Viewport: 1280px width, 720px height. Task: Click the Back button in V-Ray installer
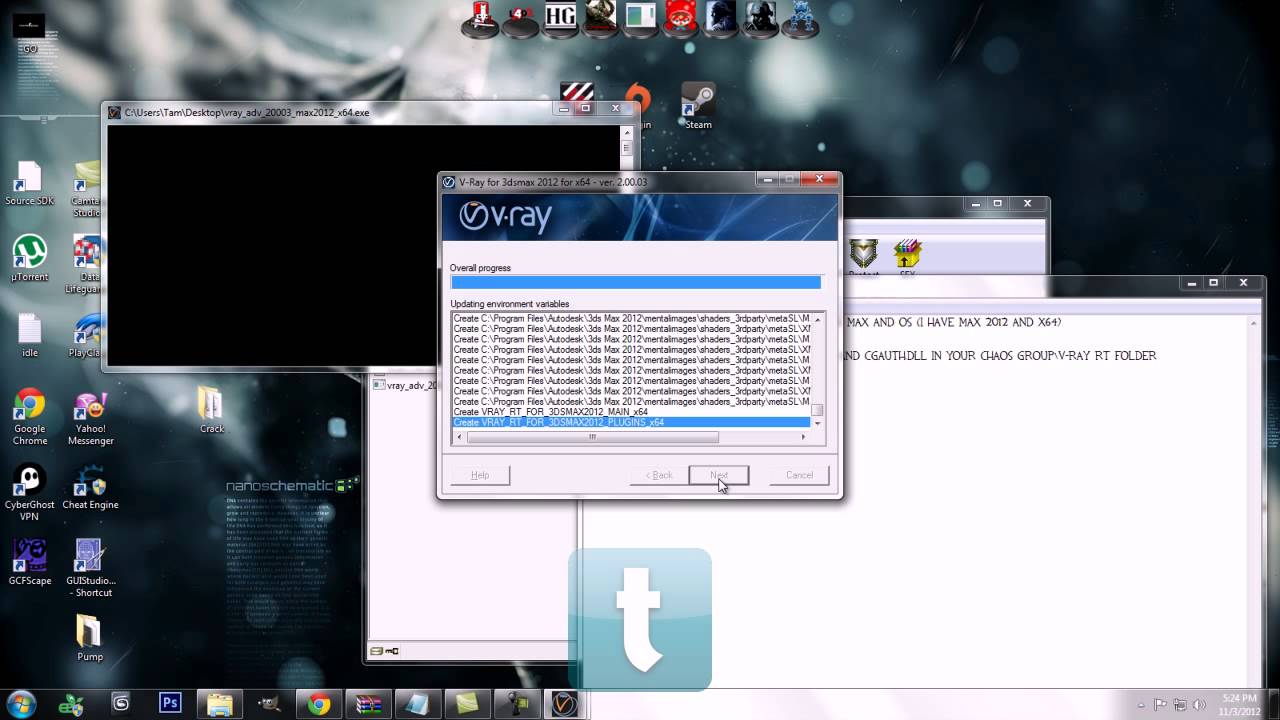(x=658, y=475)
